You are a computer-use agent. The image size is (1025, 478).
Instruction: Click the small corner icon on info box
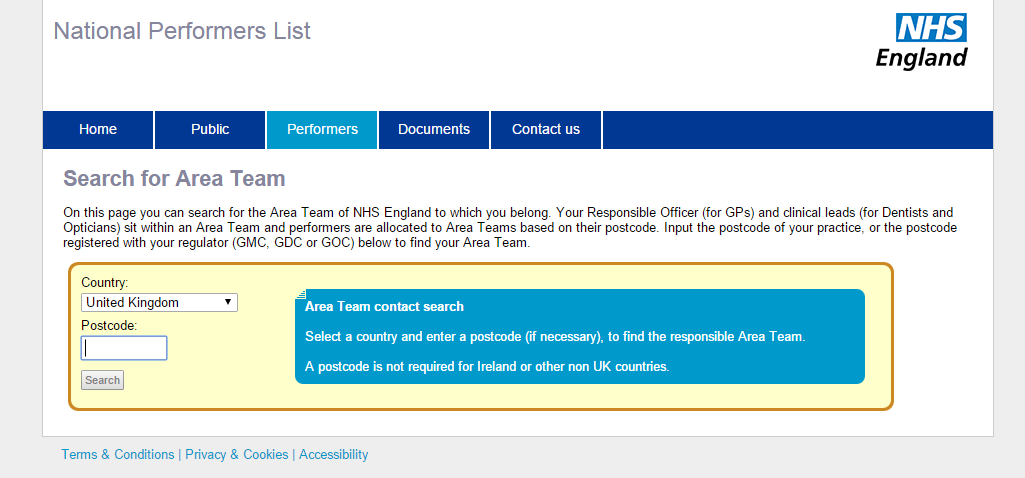click(301, 294)
